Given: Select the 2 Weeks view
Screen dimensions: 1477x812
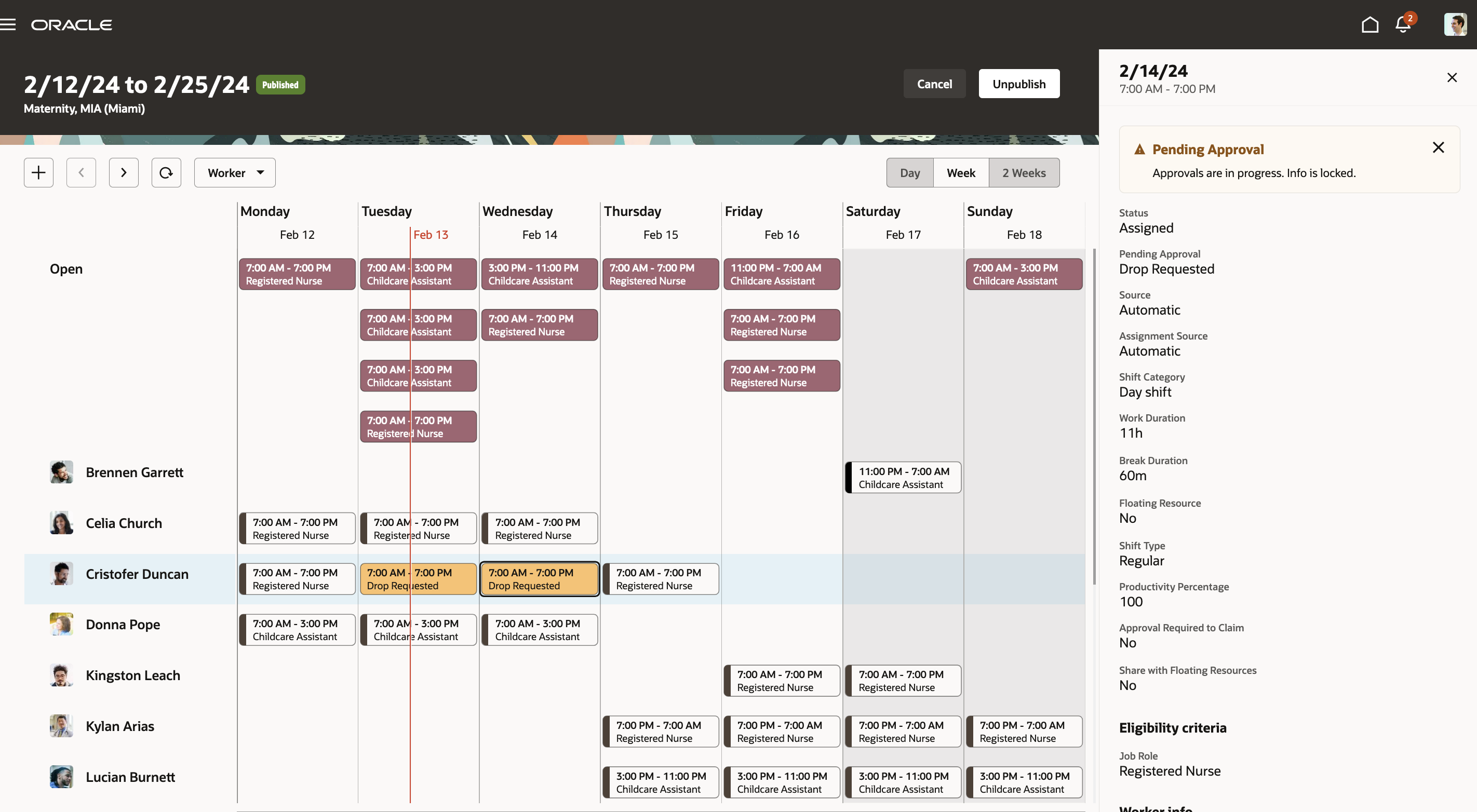Looking at the screenshot, I should click(1024, 172).
